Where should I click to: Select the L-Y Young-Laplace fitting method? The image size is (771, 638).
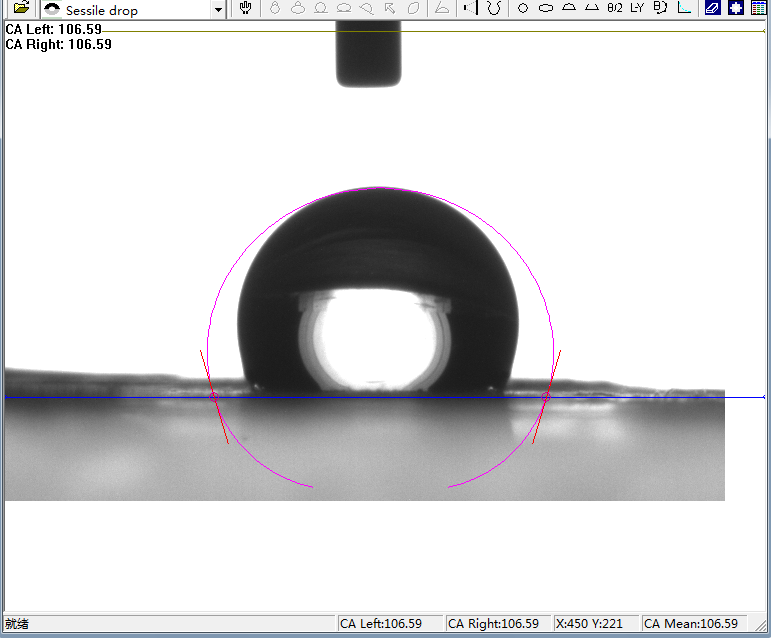pyautogui.click(x=637, y=8)
